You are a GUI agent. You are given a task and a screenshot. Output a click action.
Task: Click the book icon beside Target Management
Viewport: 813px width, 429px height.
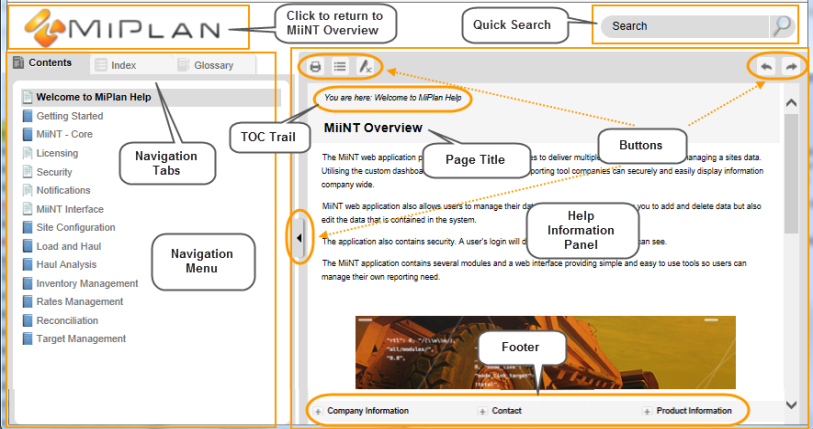27,339
